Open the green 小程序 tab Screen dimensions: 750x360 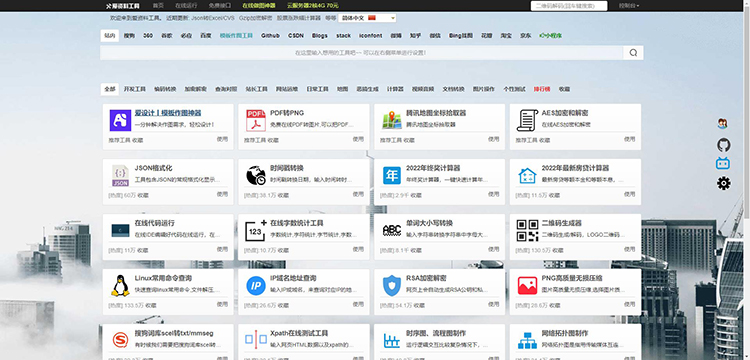[x=551, y=35]
